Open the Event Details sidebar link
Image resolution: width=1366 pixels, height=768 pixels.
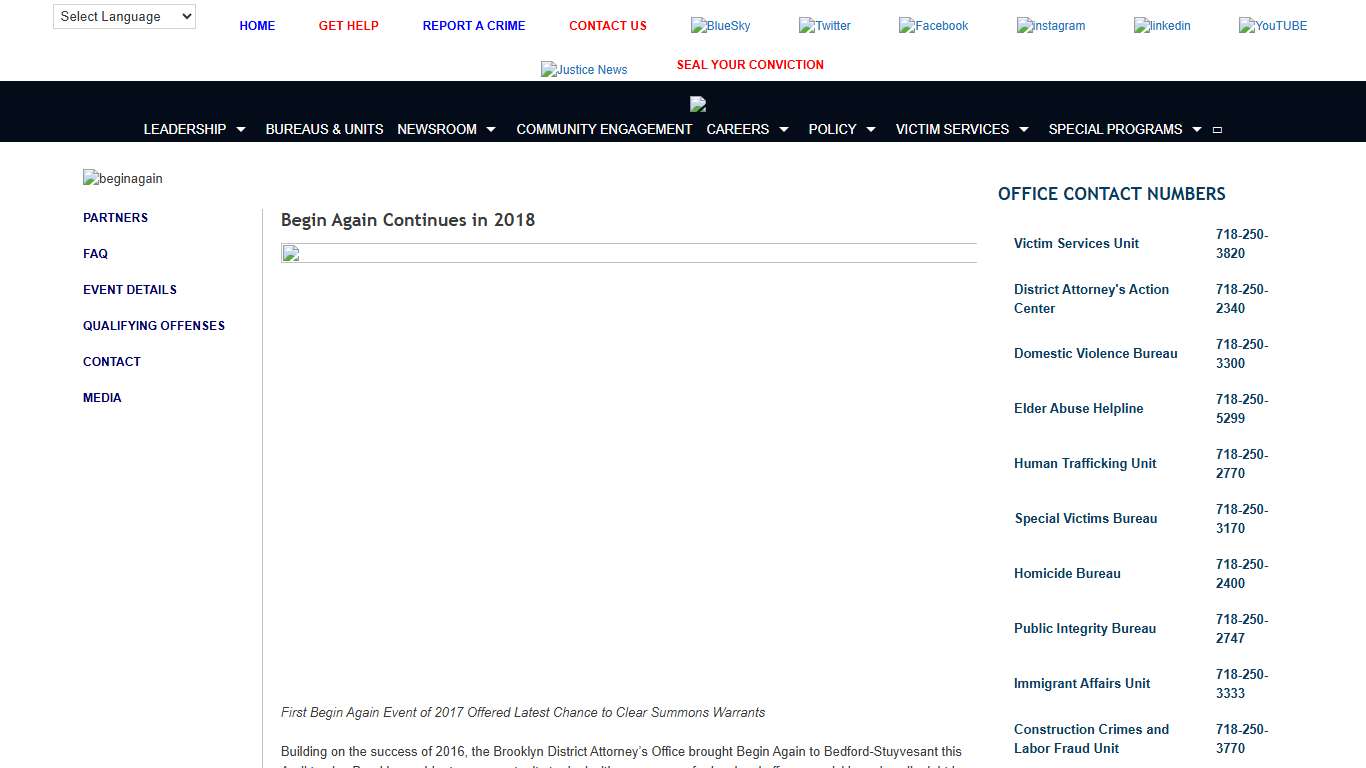(x=130, y=290)
